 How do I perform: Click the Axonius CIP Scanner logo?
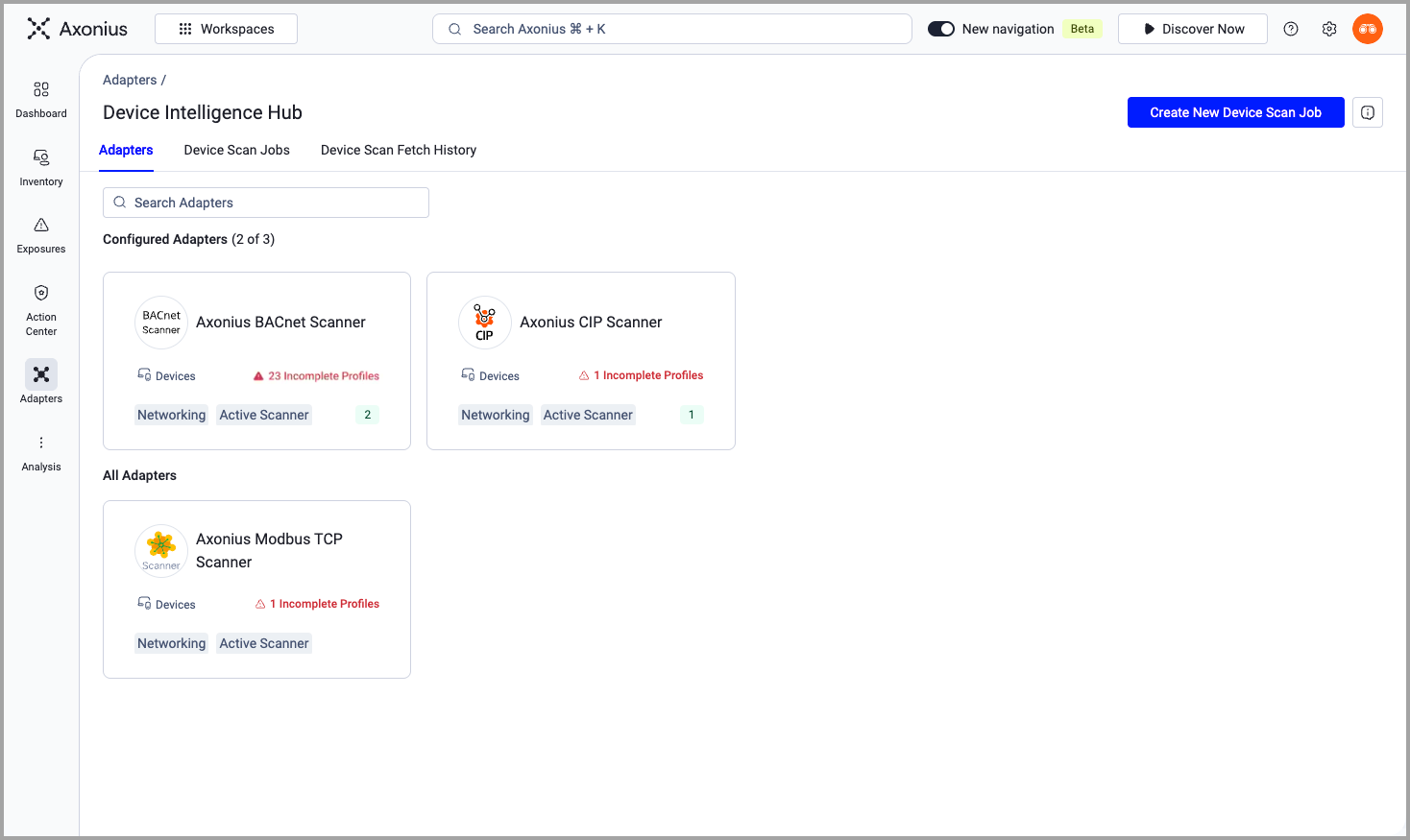coord(485,323)
